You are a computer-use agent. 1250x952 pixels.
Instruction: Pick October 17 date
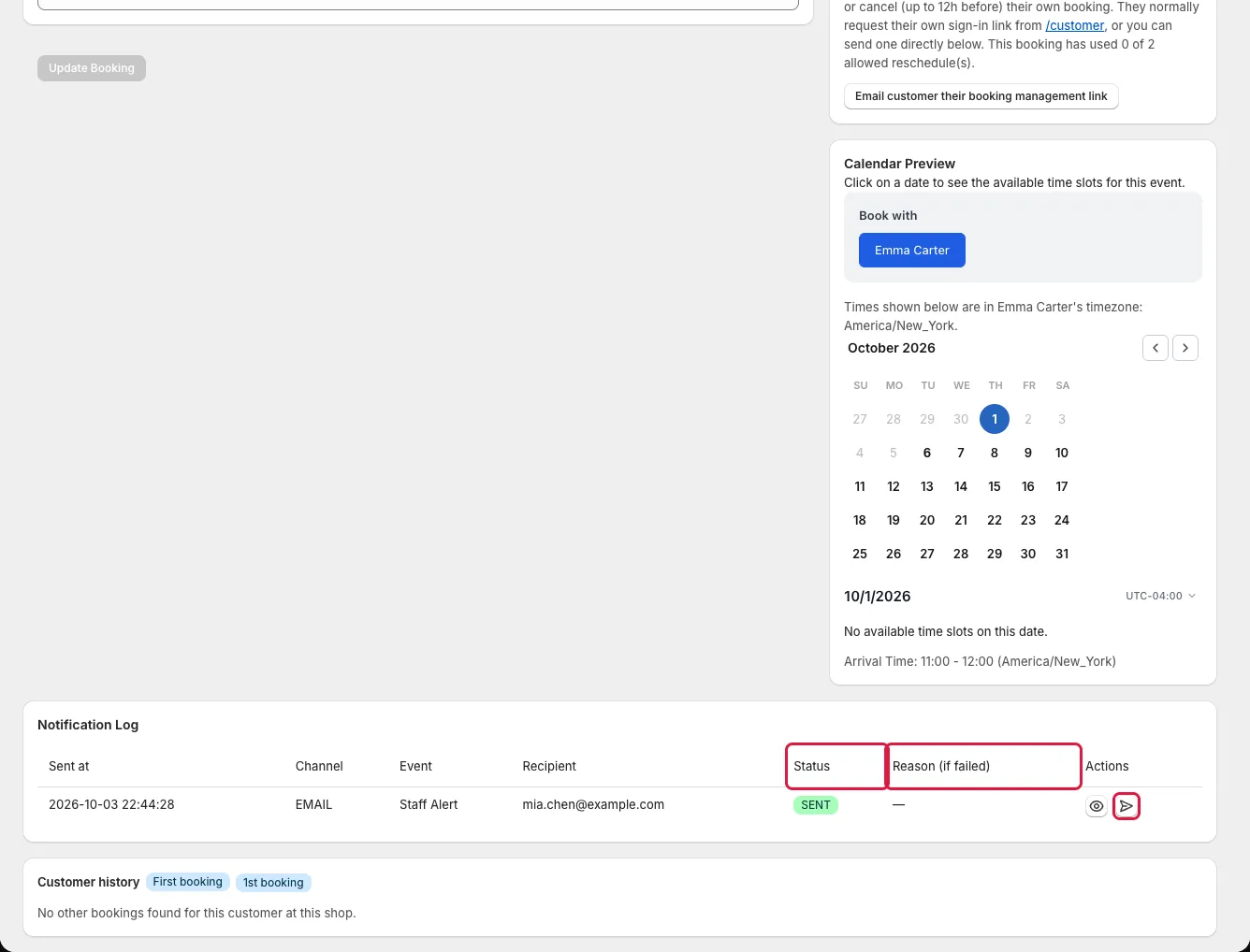[1062, 486]
